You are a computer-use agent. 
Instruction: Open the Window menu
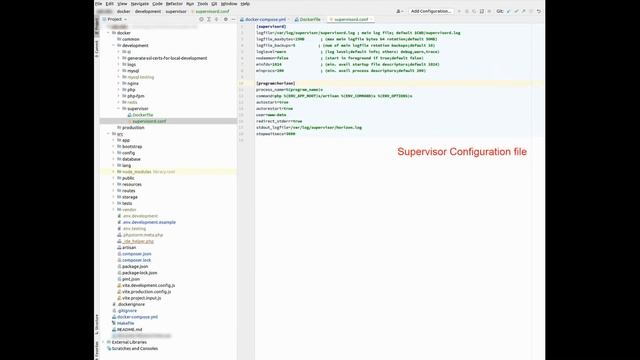229,4
